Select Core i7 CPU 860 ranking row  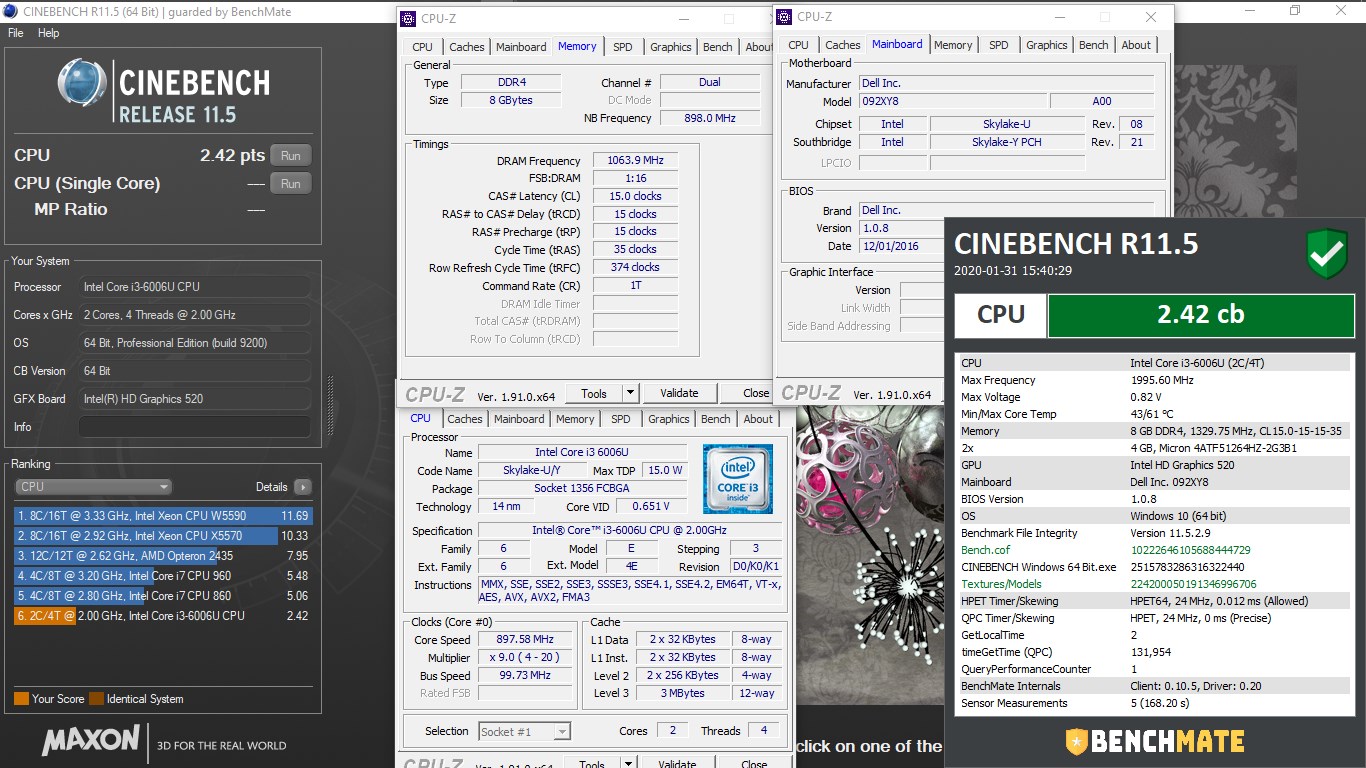pos(163,596)
